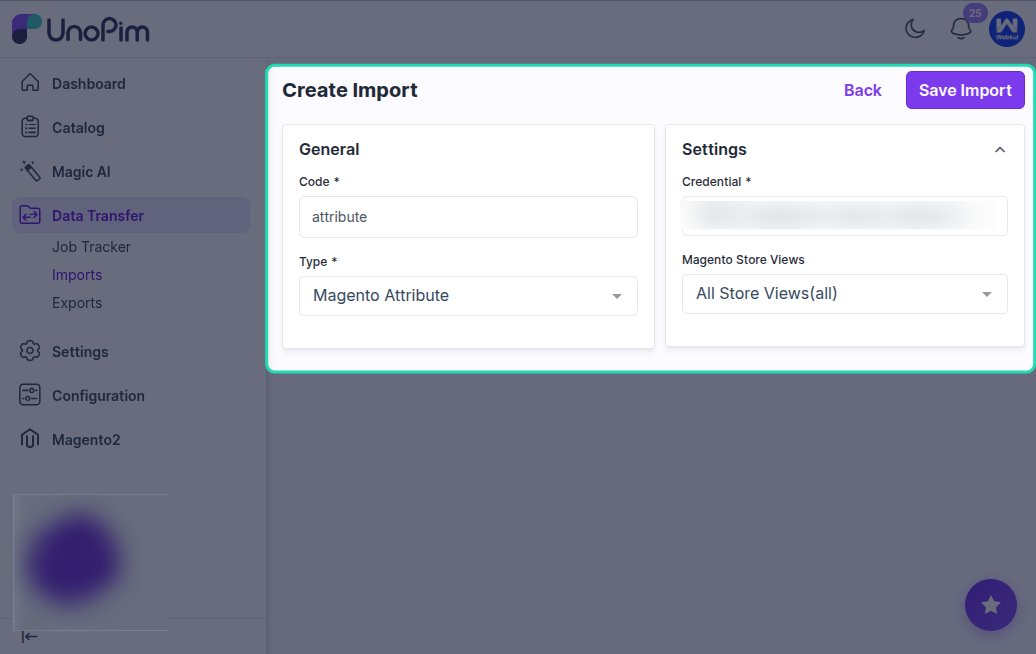Image resolution: width=1036 pixels, height=654 pixels.
Task: Click the floating star button
Action: [x=990, y=605]
